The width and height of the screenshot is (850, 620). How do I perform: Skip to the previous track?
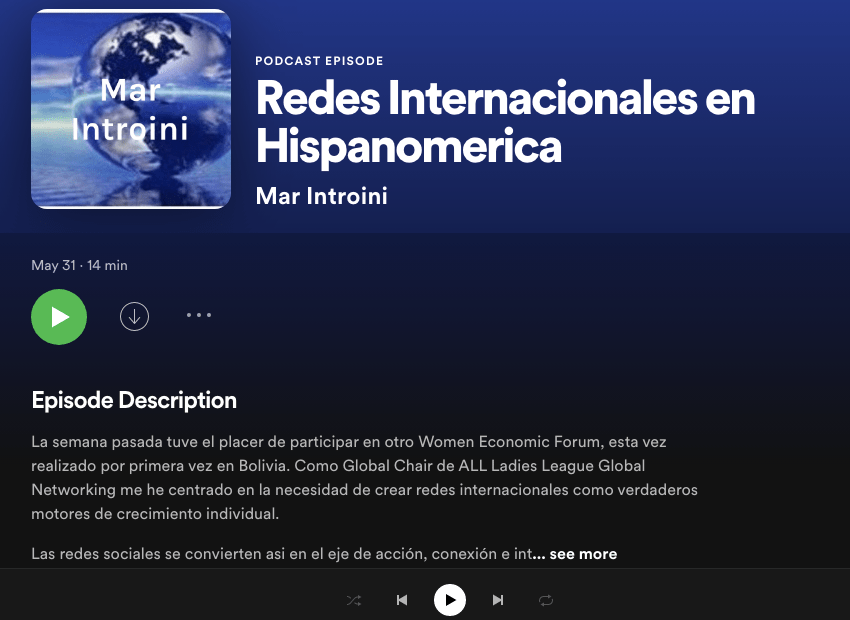[402, 600]
